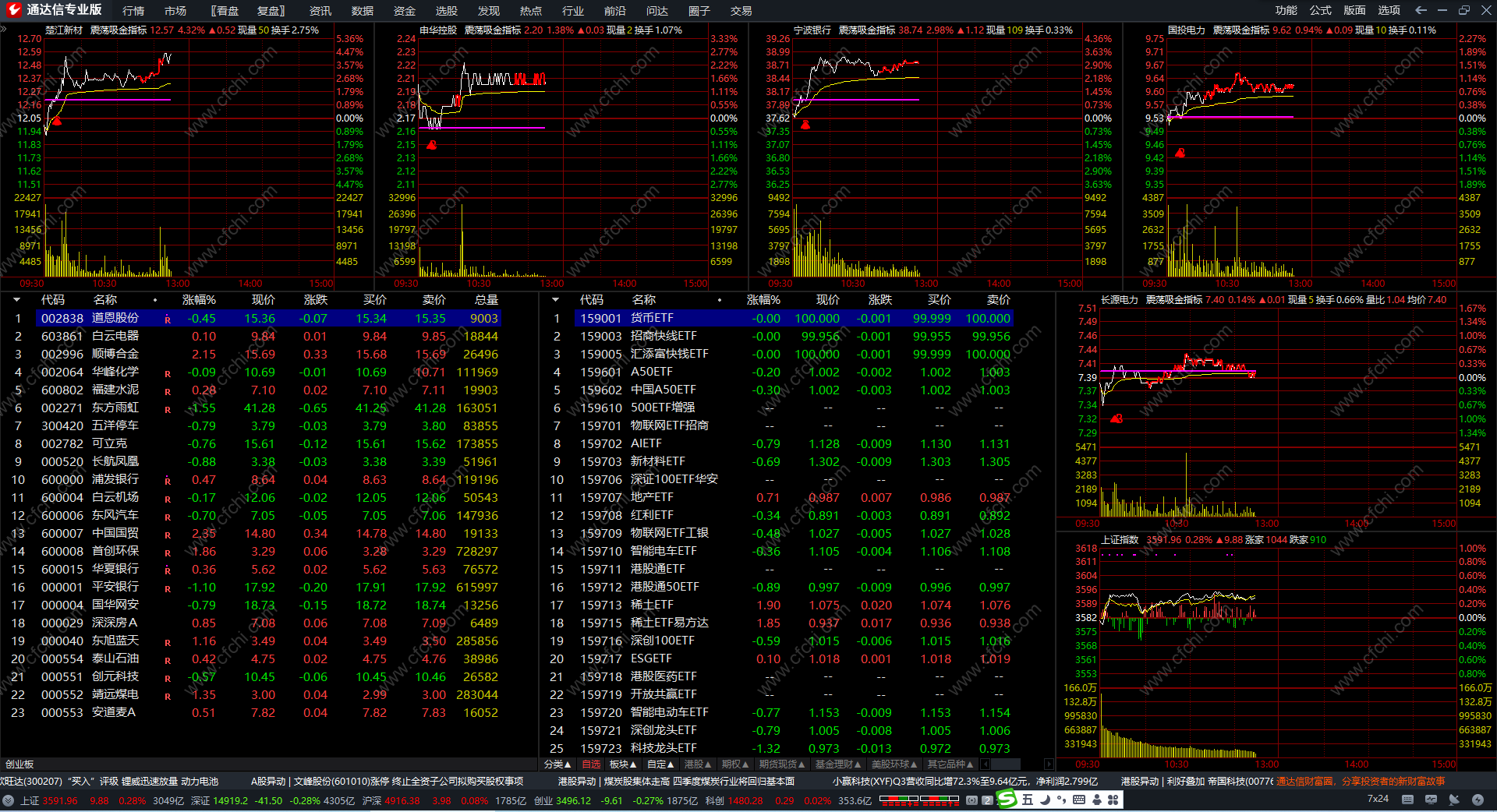The height and width of the screenshot is (812, 1497).
Task: Click the red marker icon on the 国投电力 chart
Action: coord(1180,153)
